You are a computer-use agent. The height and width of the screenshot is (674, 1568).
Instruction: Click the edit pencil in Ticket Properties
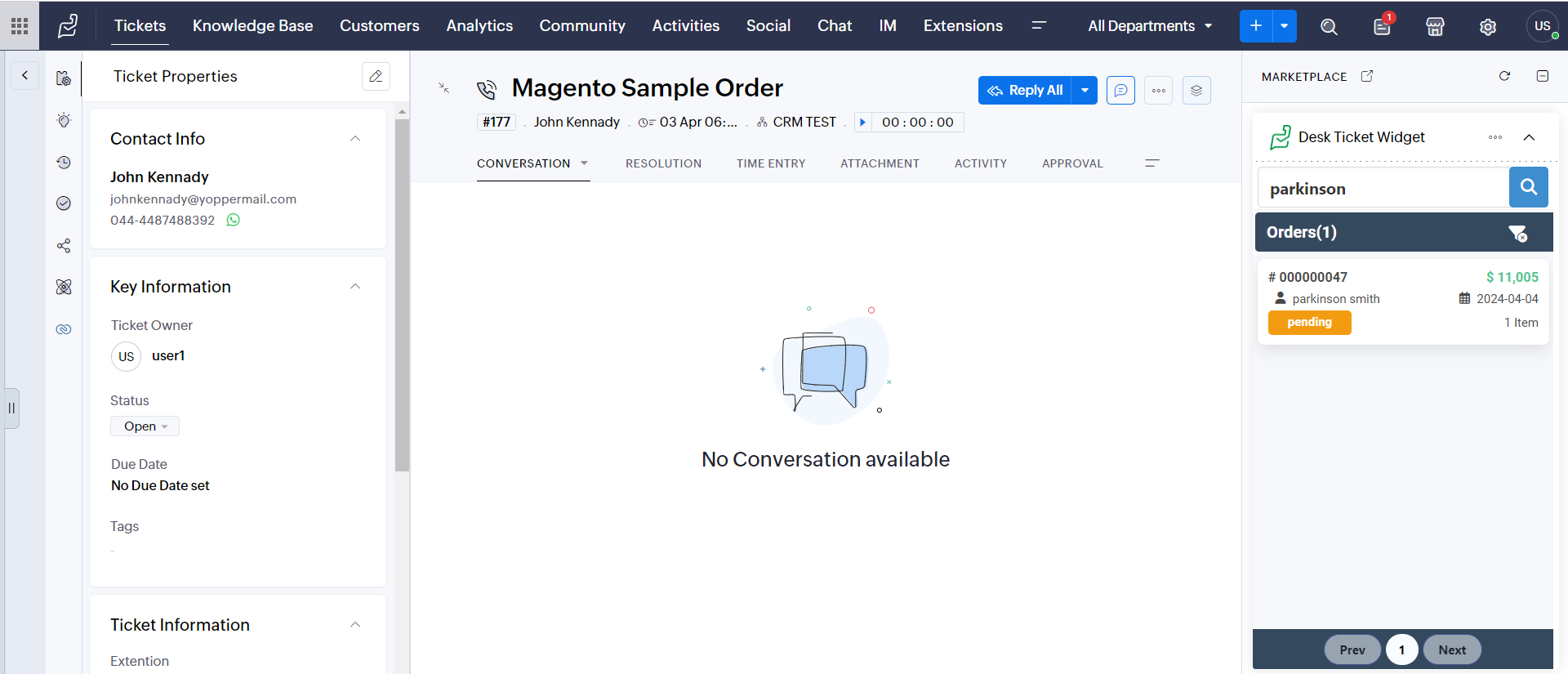click(x=376, y=76)
